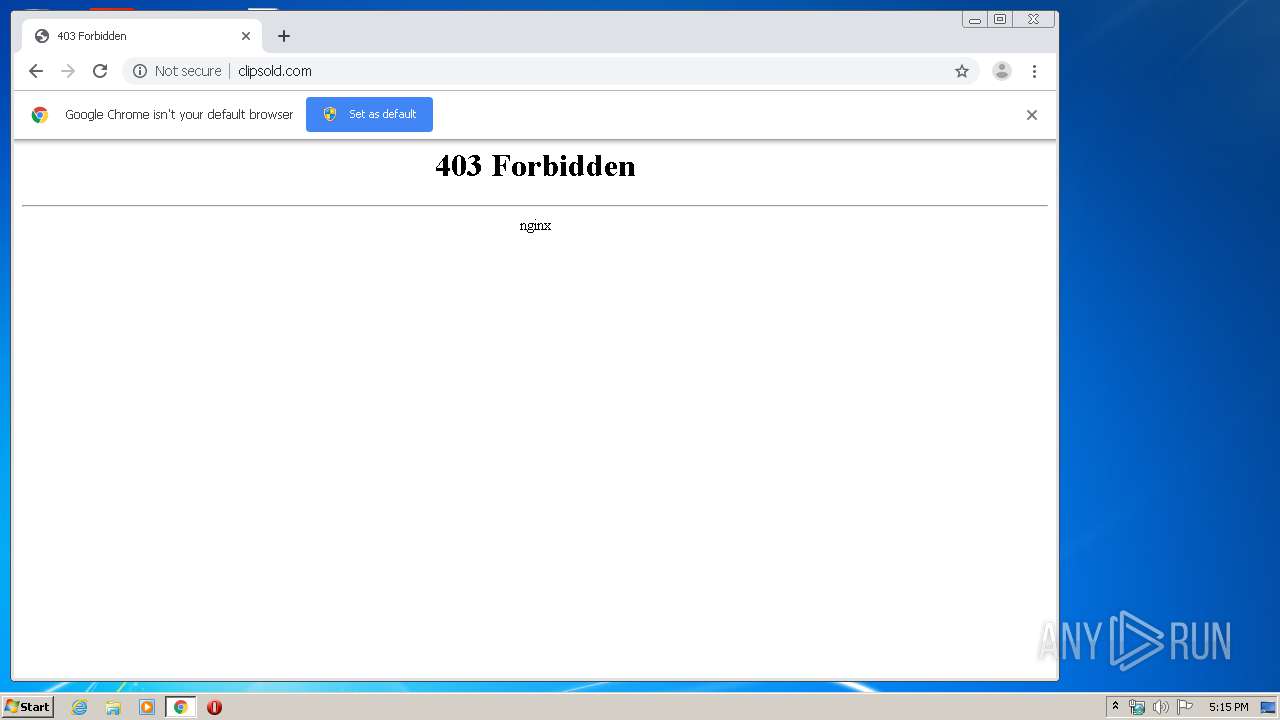Go back to previous page
Viewport: 1280px width, 720px height.
coord(36,71)
